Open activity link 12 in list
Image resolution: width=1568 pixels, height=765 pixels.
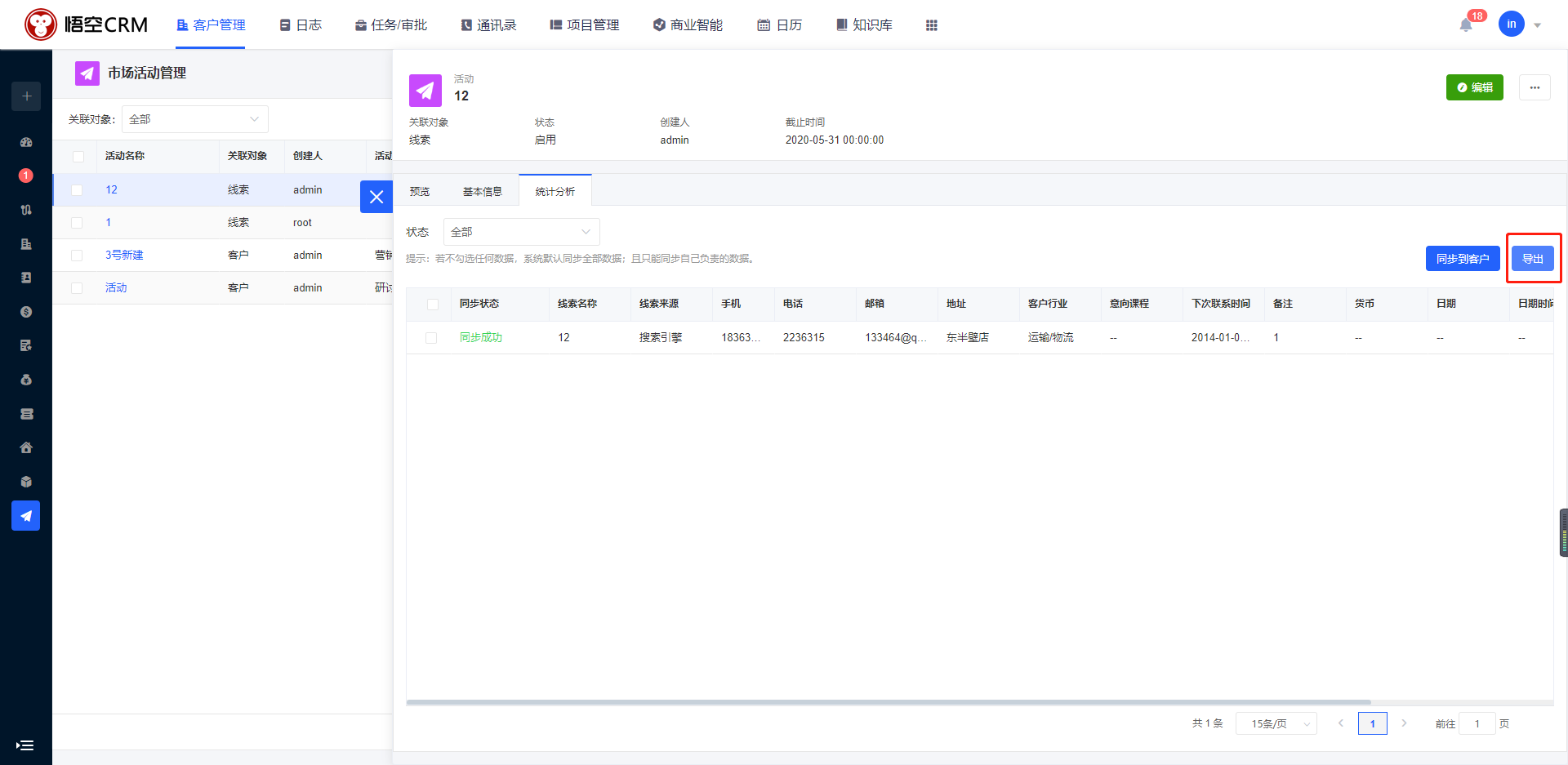pyautogui.click(x=111, y=189)
